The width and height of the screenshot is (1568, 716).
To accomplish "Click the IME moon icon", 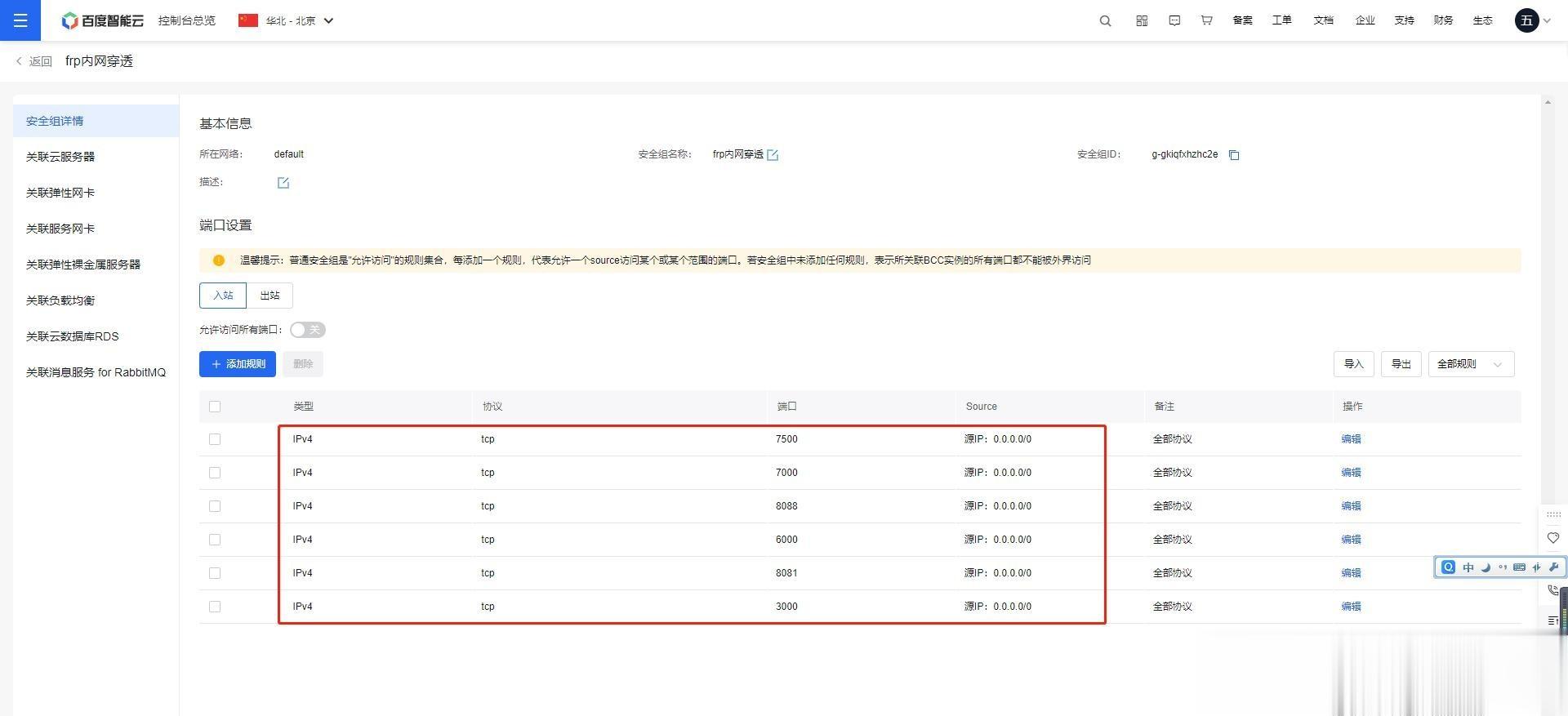I will [1486, 567].
